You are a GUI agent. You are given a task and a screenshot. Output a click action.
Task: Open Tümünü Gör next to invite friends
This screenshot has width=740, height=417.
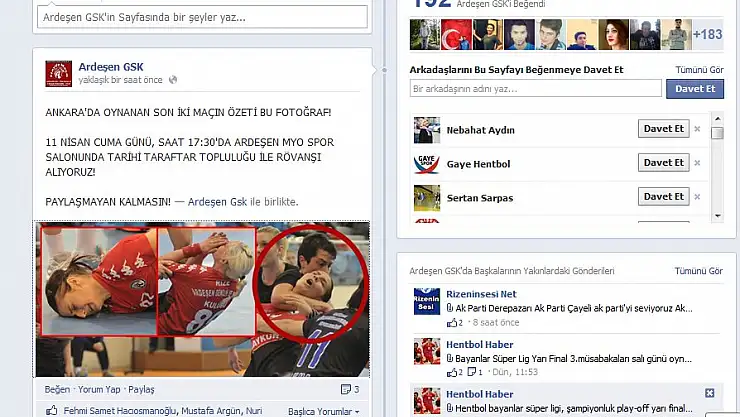tap(699, 70)
